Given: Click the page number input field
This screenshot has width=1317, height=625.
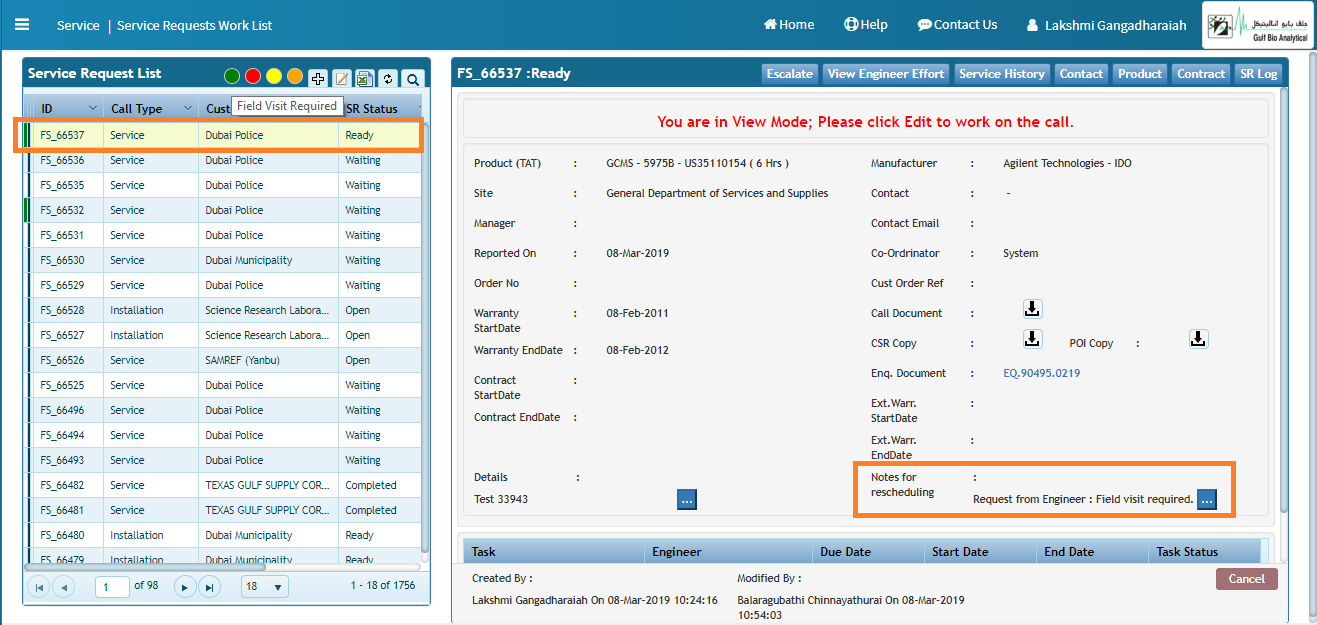Looking at the screenshot, I should [112, 587].
